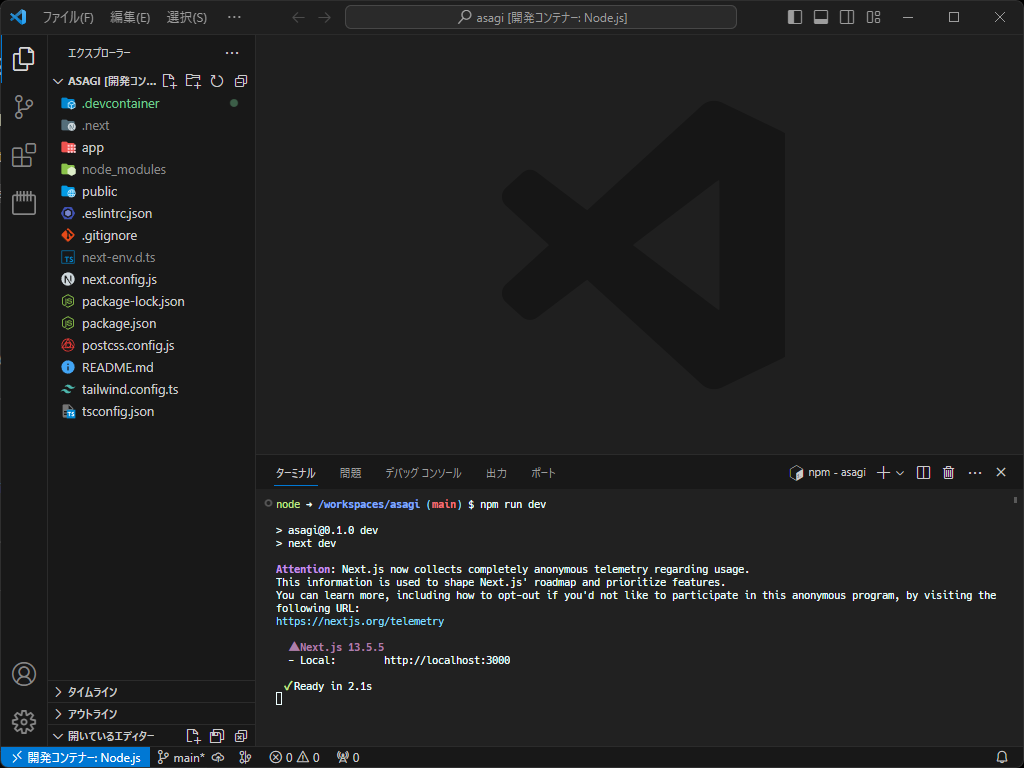1024x768 pixels.
Task: Open forwarded ports indicator in status bar
Action: 348,758
